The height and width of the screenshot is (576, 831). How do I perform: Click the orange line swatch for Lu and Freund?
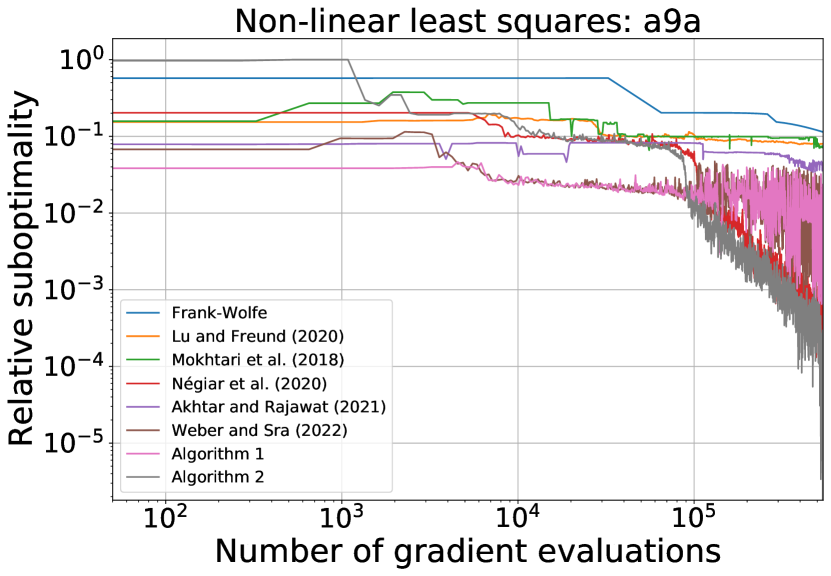coord(143,336)
